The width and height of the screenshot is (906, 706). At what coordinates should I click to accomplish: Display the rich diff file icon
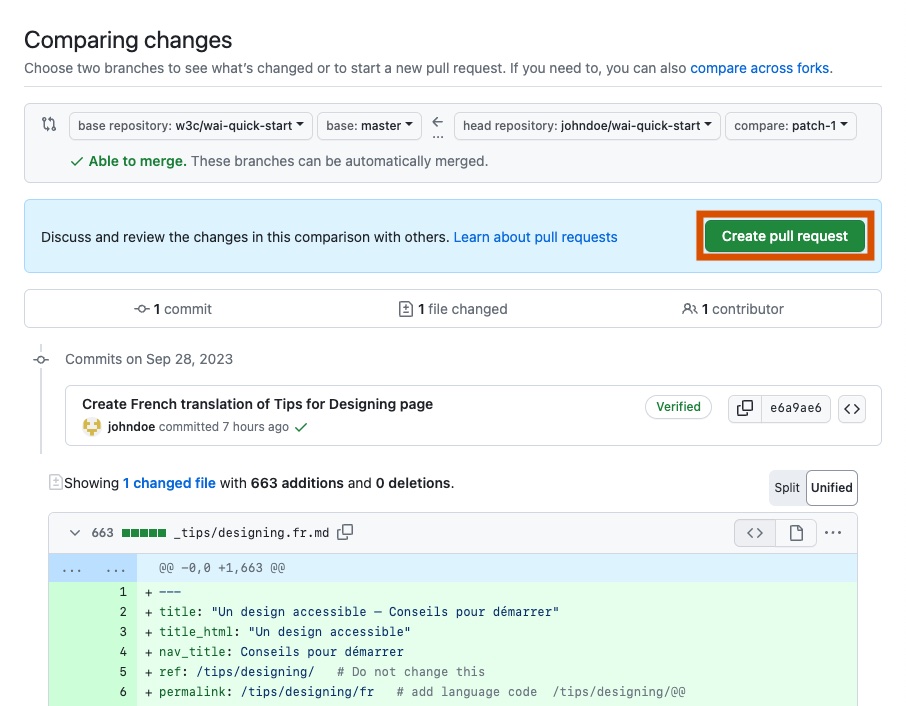(x=795, y=533)
